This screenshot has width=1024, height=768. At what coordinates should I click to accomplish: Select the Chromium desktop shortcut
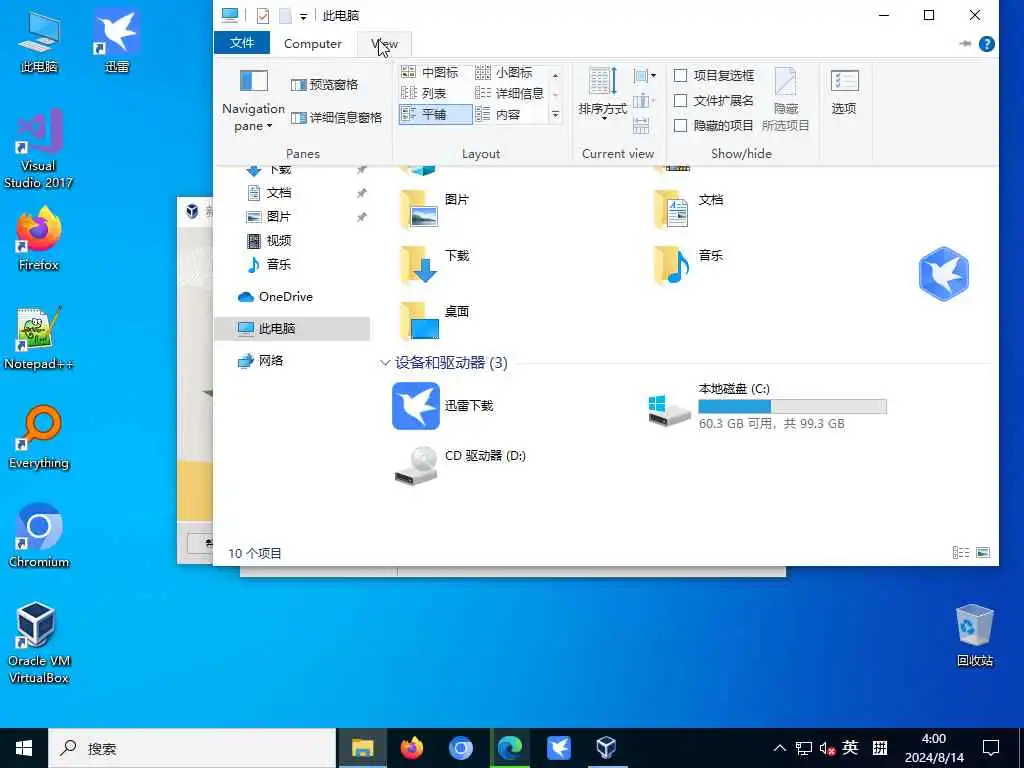click(x=39, y=536)
